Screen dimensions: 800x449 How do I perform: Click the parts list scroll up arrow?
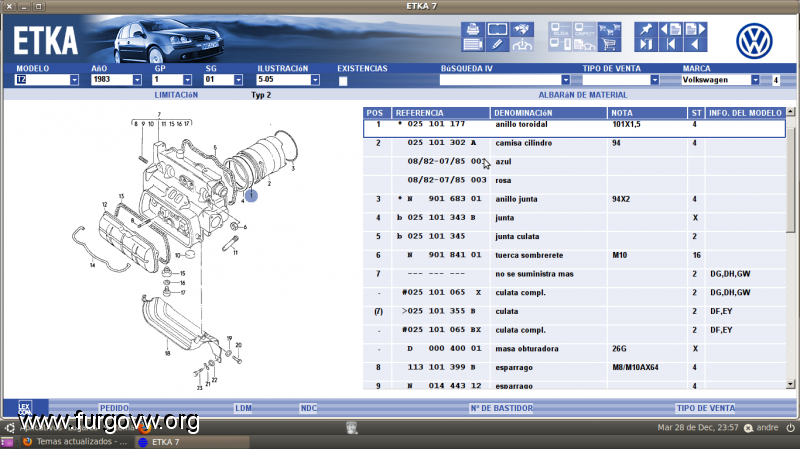click(790, 112)
